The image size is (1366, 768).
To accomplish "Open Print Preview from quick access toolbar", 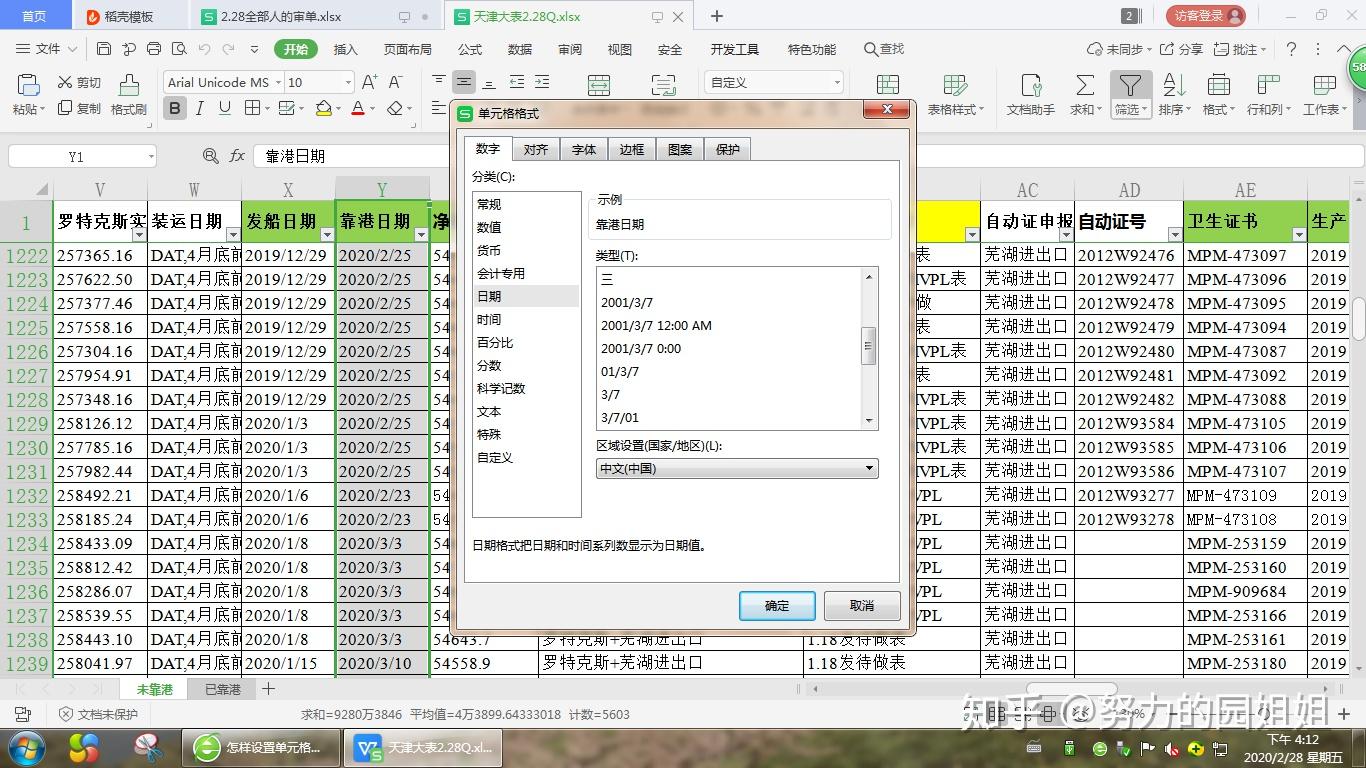I will pyautogui.click(x=178, y=49).
